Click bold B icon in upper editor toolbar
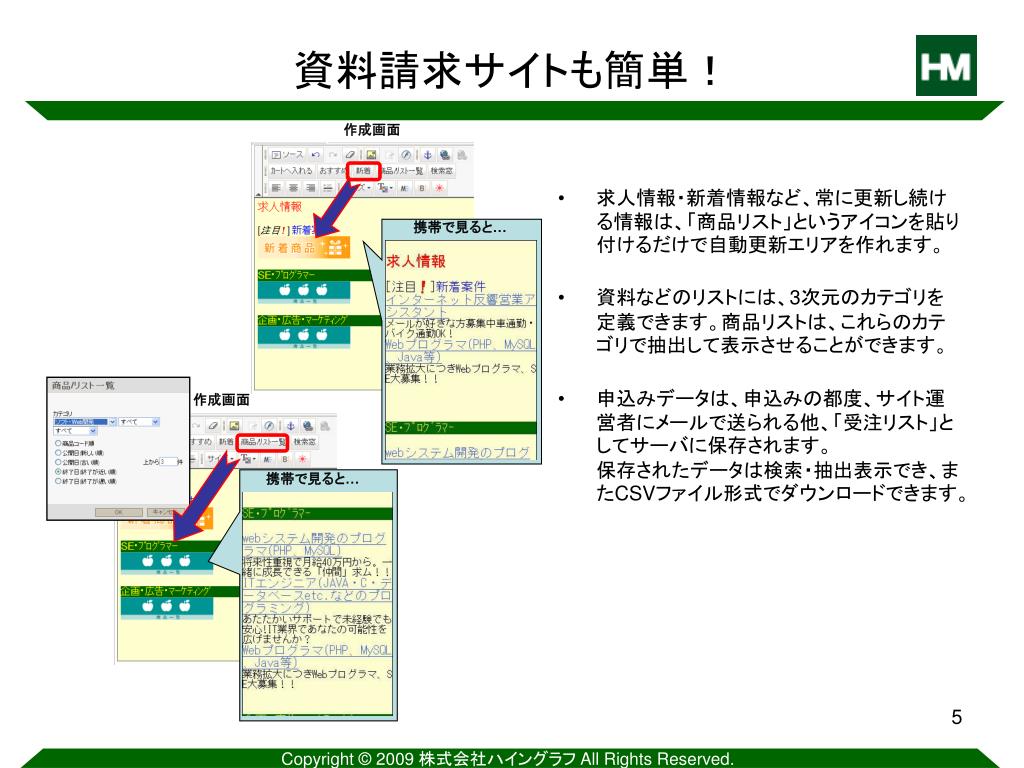 click(x=422, y=188)
